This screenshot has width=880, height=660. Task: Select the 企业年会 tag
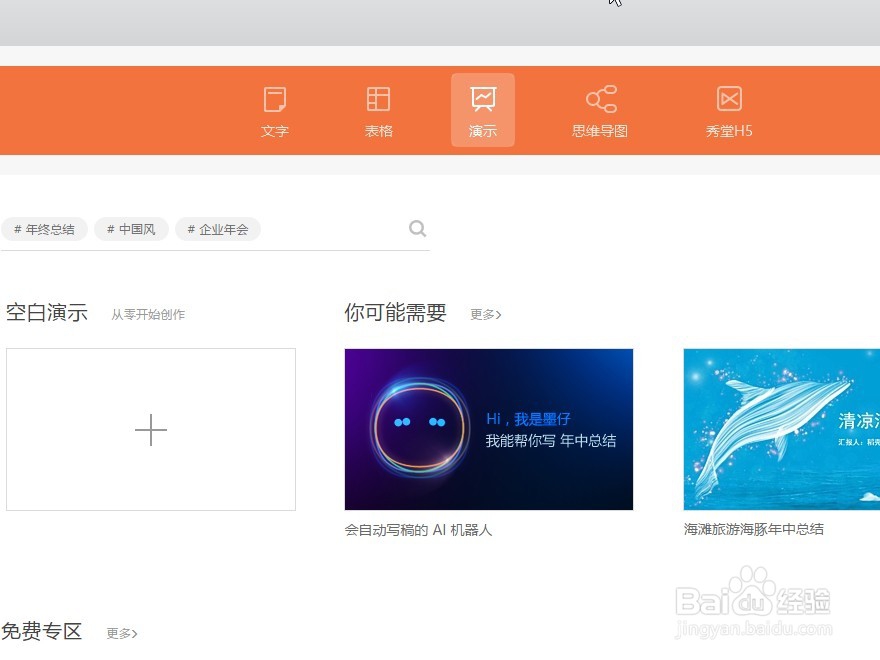[218, 229]
